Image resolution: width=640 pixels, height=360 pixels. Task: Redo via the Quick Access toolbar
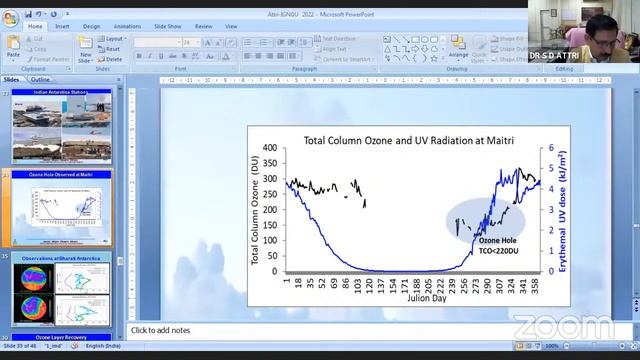tap(53, 14)
